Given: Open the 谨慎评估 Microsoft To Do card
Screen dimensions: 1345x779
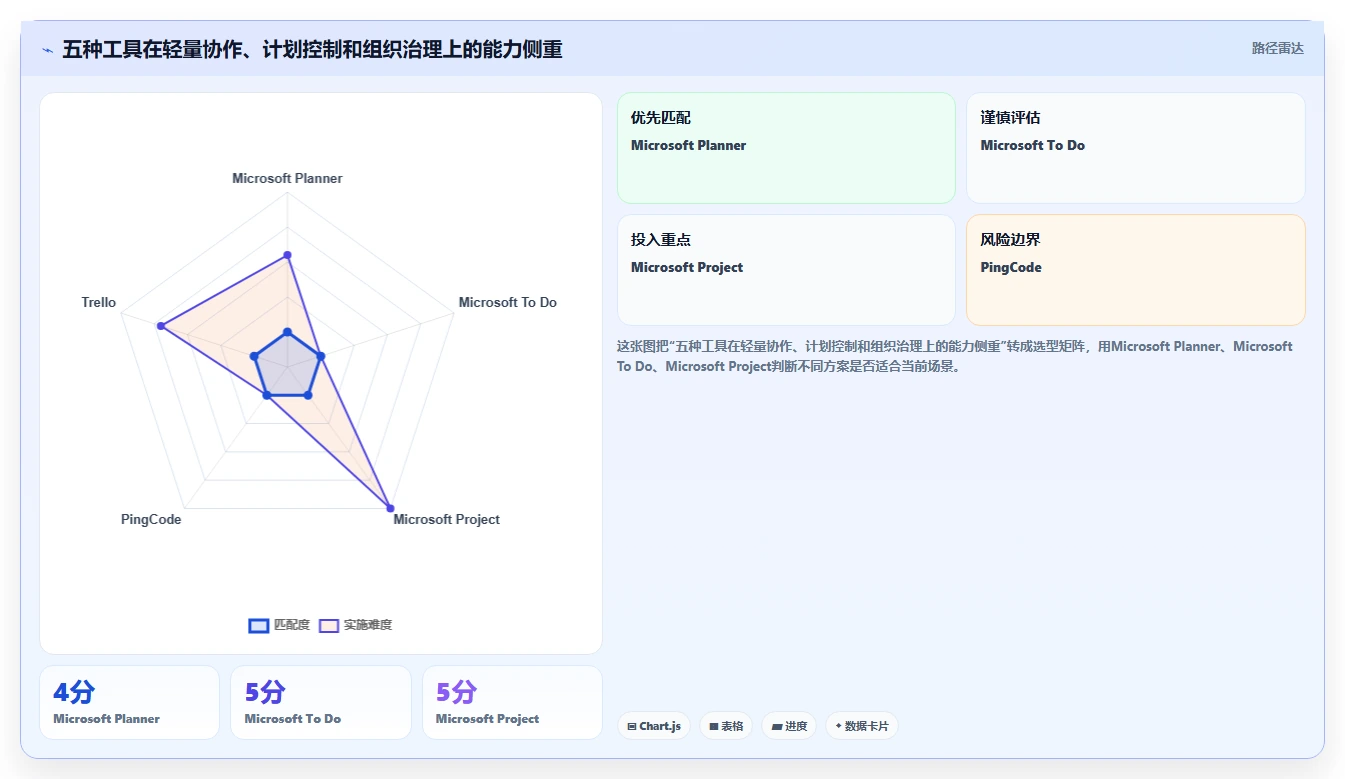Looking at the screenshot, I should [x=1135, y=148].
